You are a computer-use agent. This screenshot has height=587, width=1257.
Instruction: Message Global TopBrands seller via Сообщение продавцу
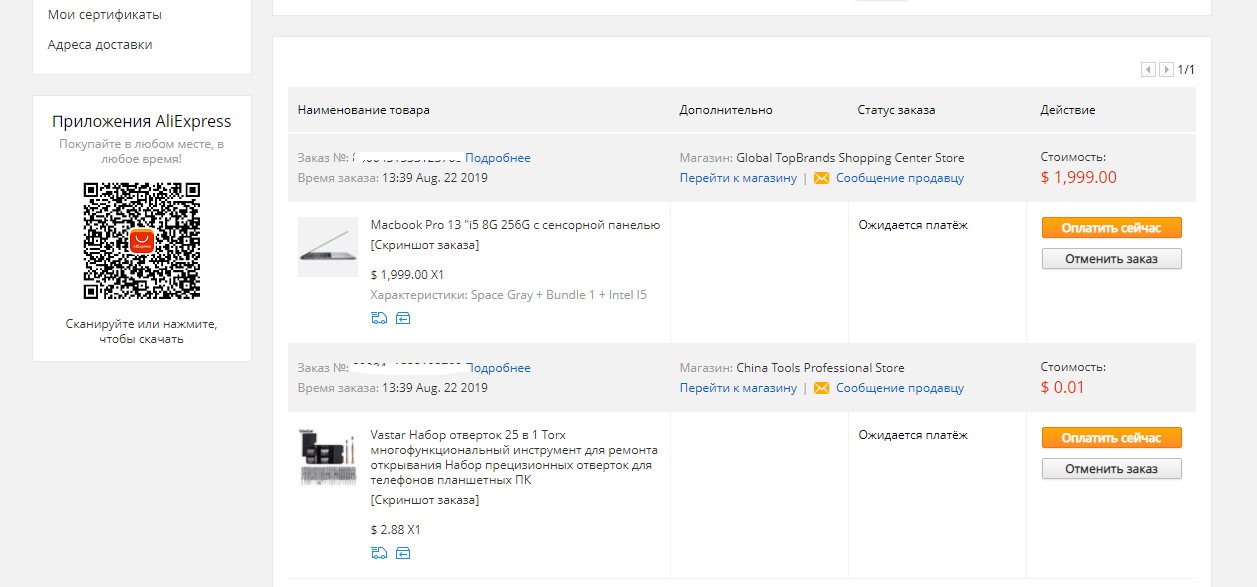pos(900,178)
